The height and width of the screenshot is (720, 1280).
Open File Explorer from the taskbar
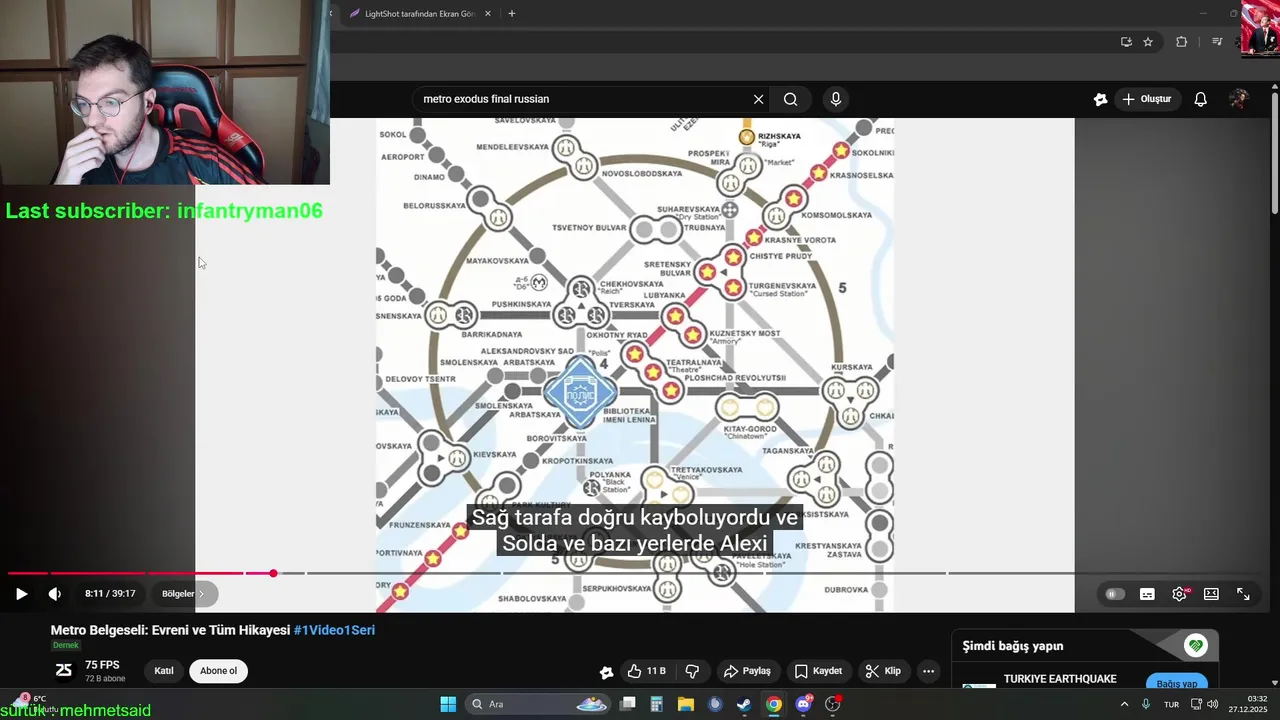tap(686, 704)
